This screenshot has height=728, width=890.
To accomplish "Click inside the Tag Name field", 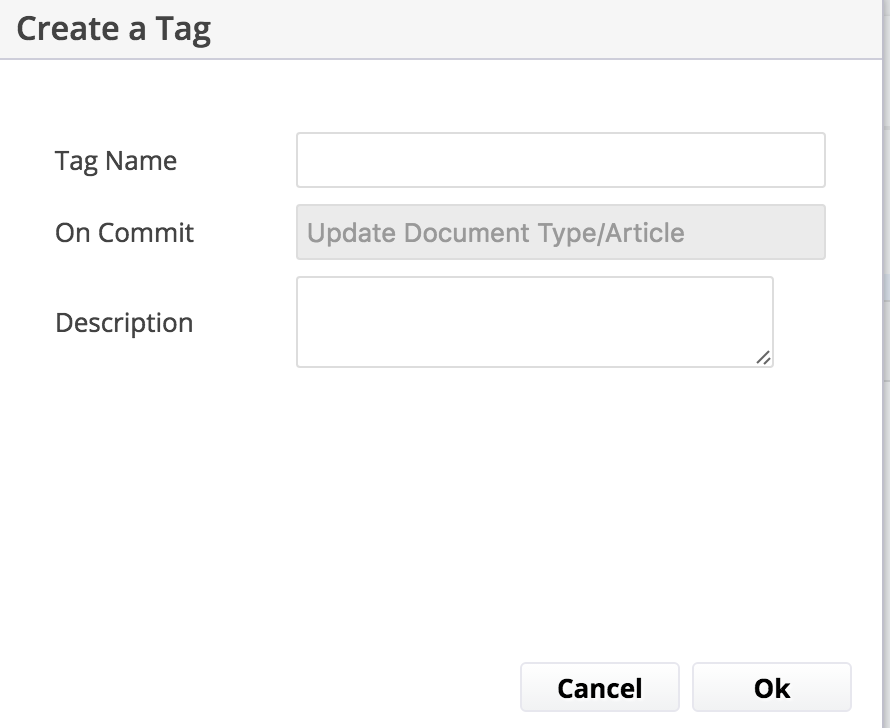I will pyautogui.click(x=560, y=160).
